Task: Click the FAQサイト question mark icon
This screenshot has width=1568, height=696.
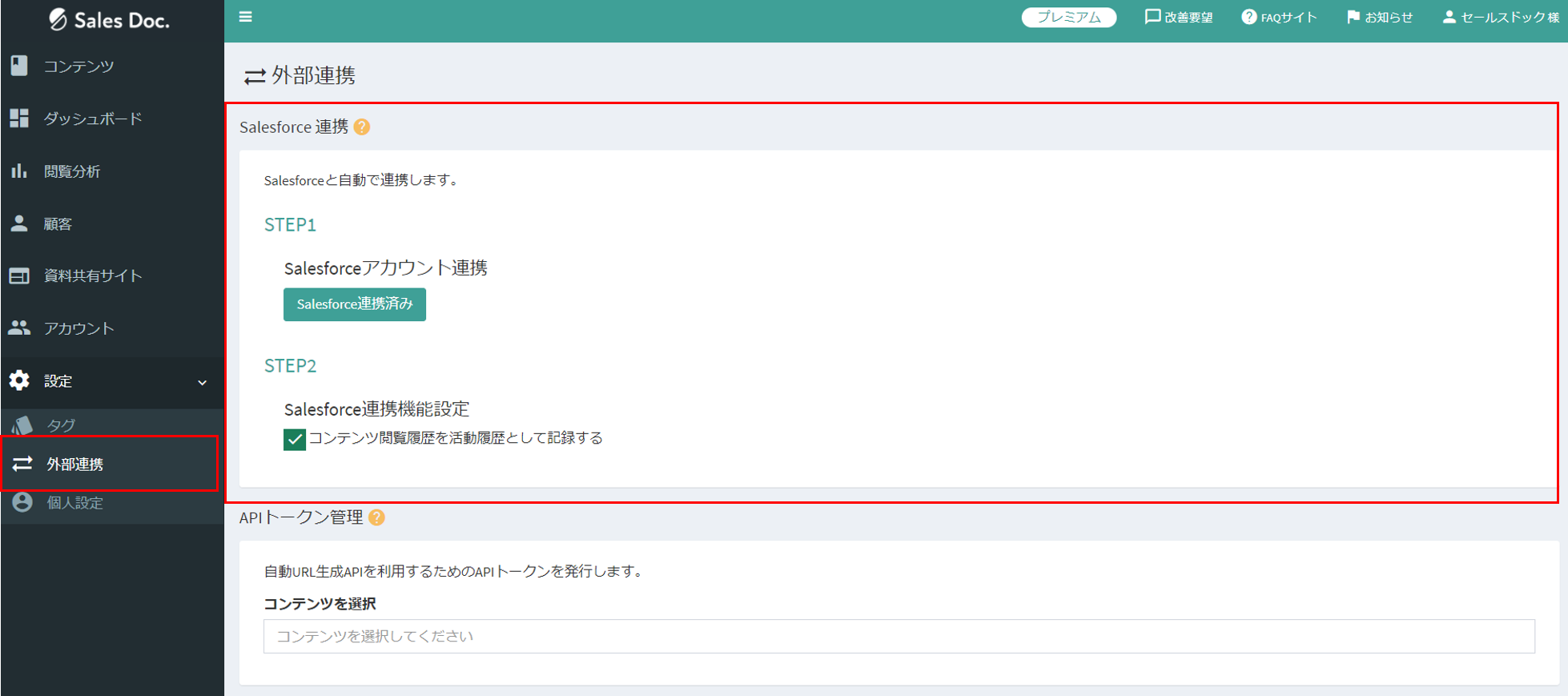Action: click(1248, 17)
